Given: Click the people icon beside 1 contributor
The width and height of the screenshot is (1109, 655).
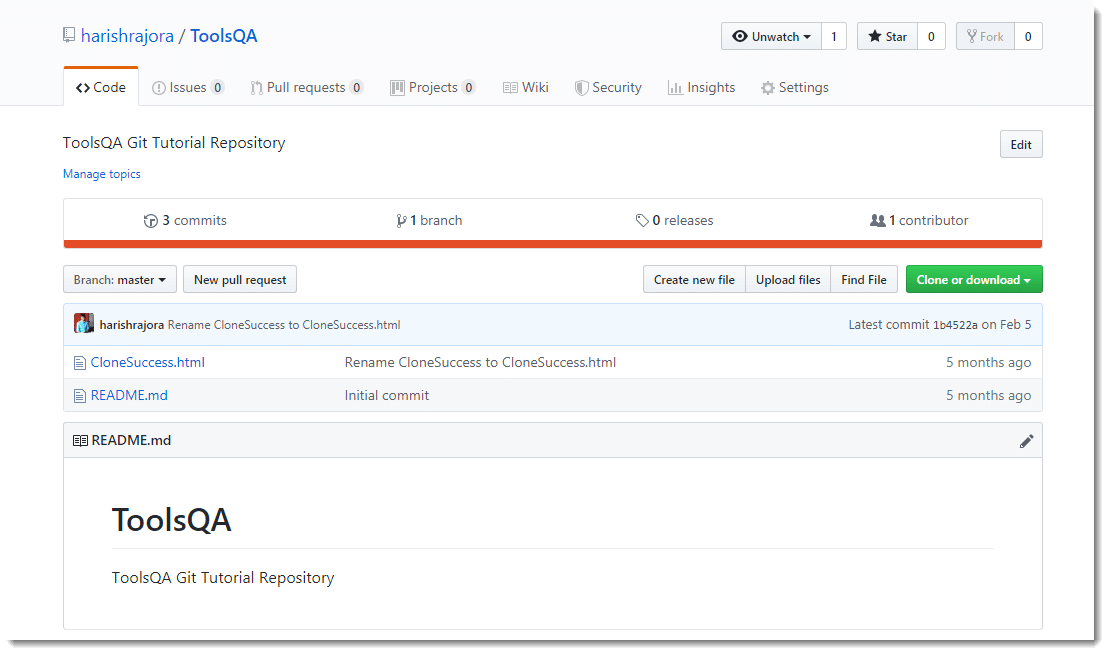Looking at the screenshot, I should 877,221.
